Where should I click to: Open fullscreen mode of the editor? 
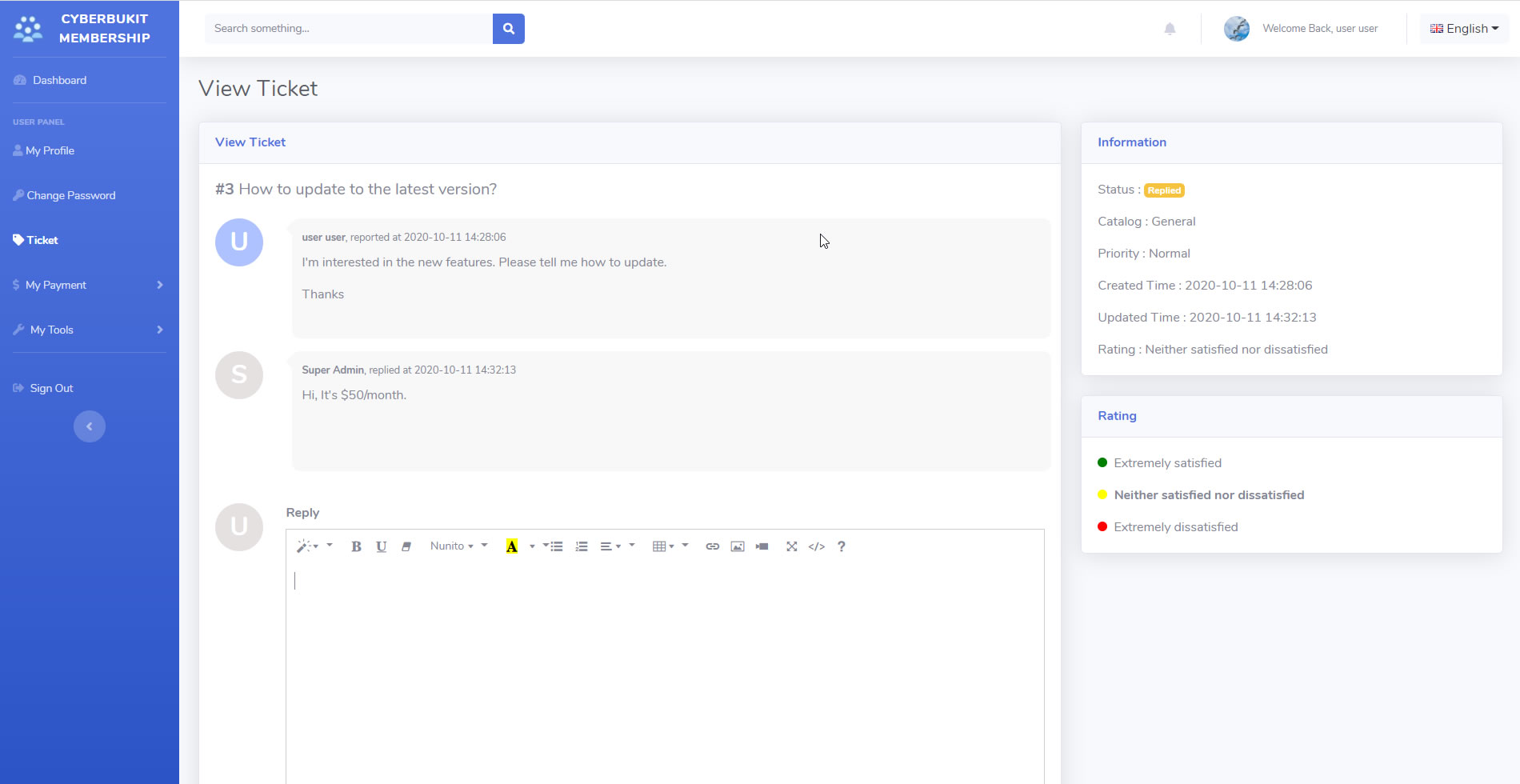coord(791,546)
